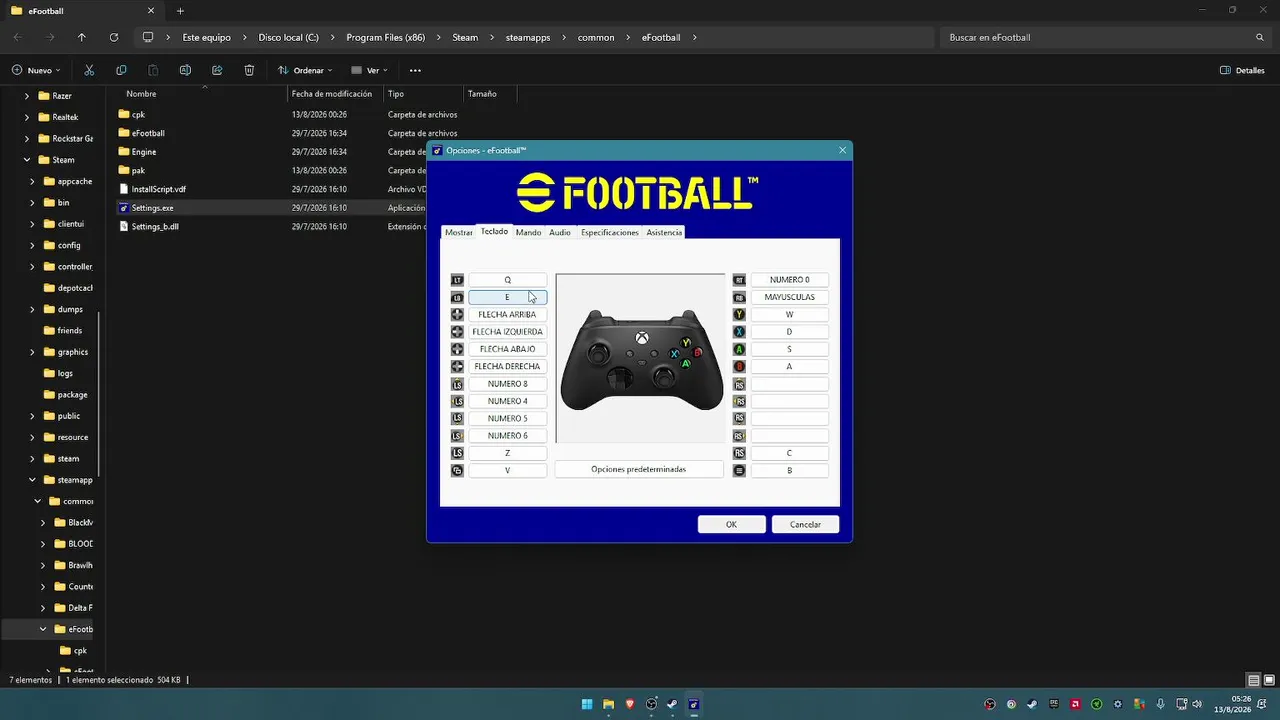Screen dimensions: 1280x720
Task: Click the Buscar en eFootball search box
Action: pyautogui.click(x=1105, y=37)
